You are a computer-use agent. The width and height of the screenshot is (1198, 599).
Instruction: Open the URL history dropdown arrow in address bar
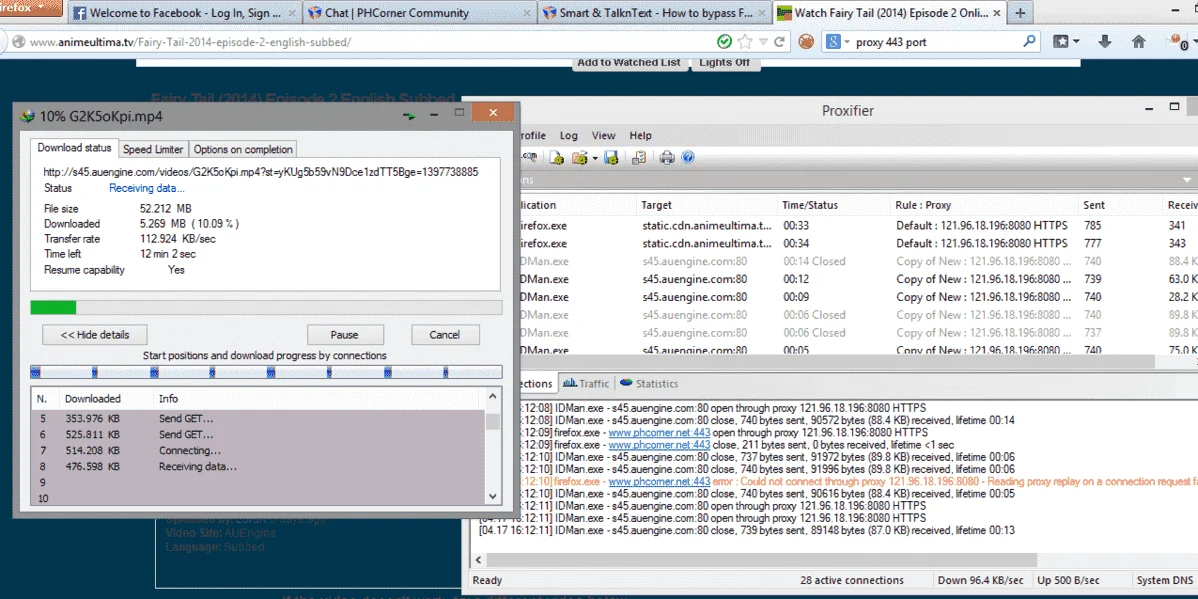click(x=763, y=42)
